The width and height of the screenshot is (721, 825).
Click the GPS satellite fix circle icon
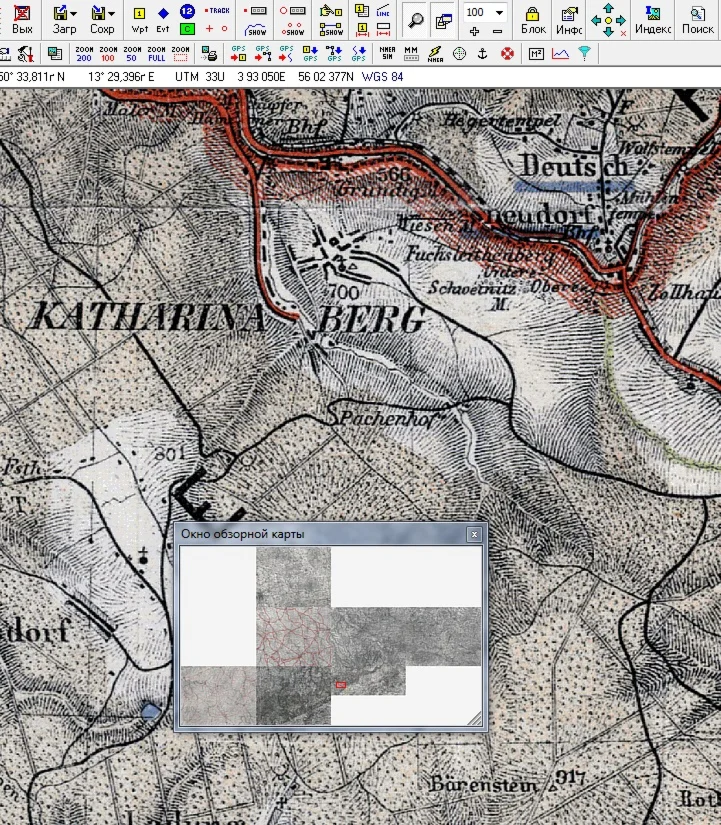pos(459,53)
